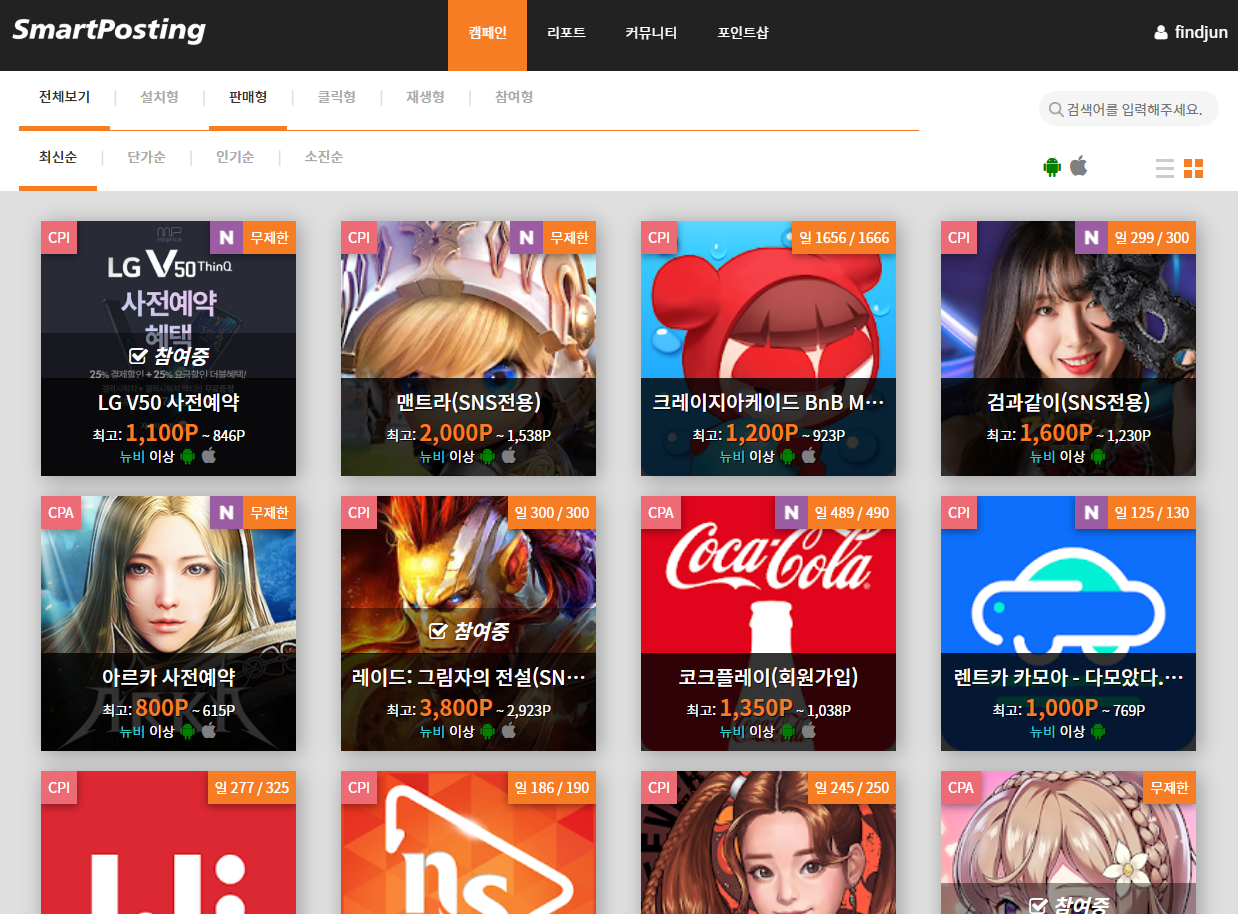Click Apple icon on LG V50 사전예약 card
The width and height of the screenshot is (1238, 914).
[209, 456]
